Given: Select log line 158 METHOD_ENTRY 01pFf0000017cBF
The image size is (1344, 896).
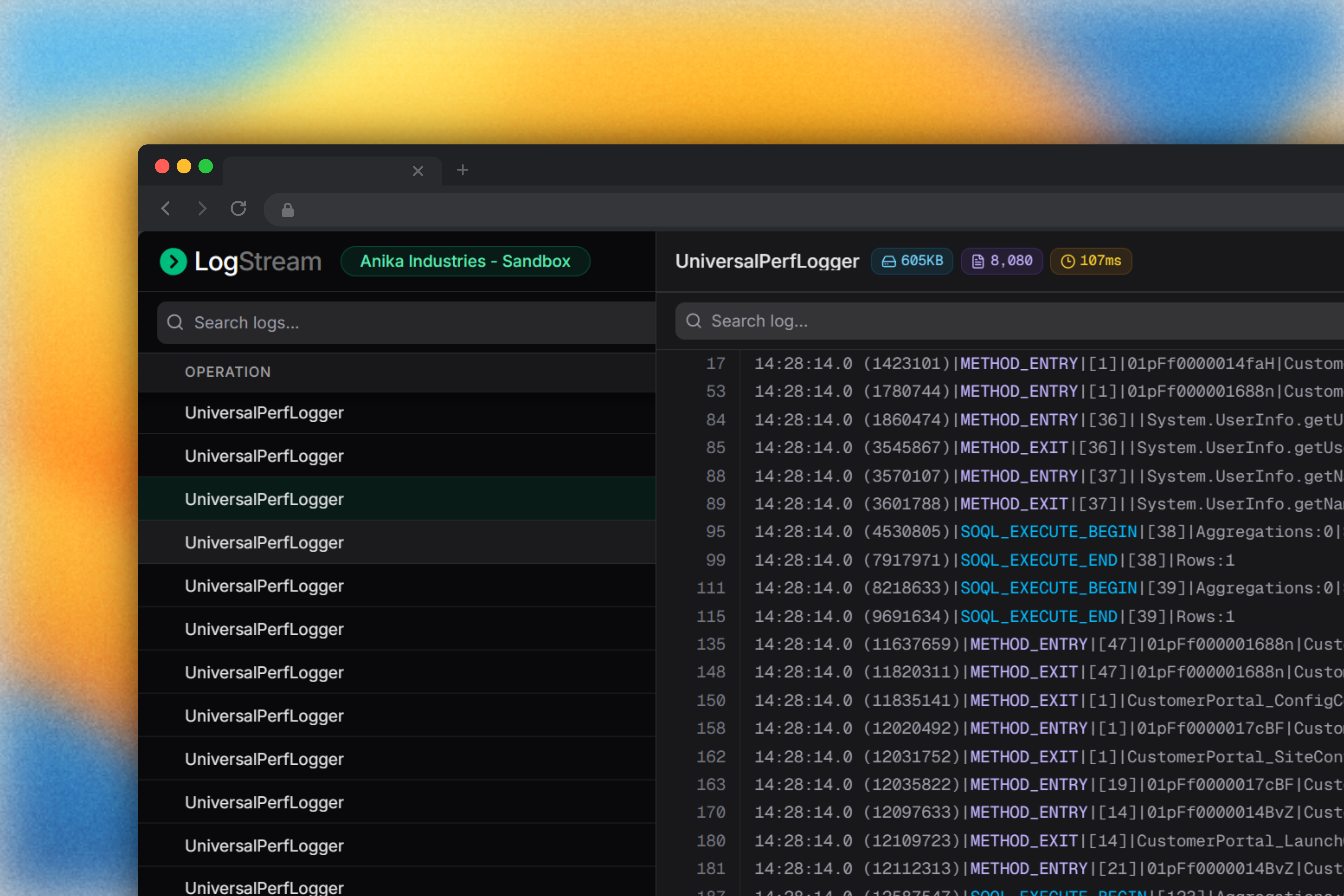Looking at the screenshot, I should tap(1000, 728).
